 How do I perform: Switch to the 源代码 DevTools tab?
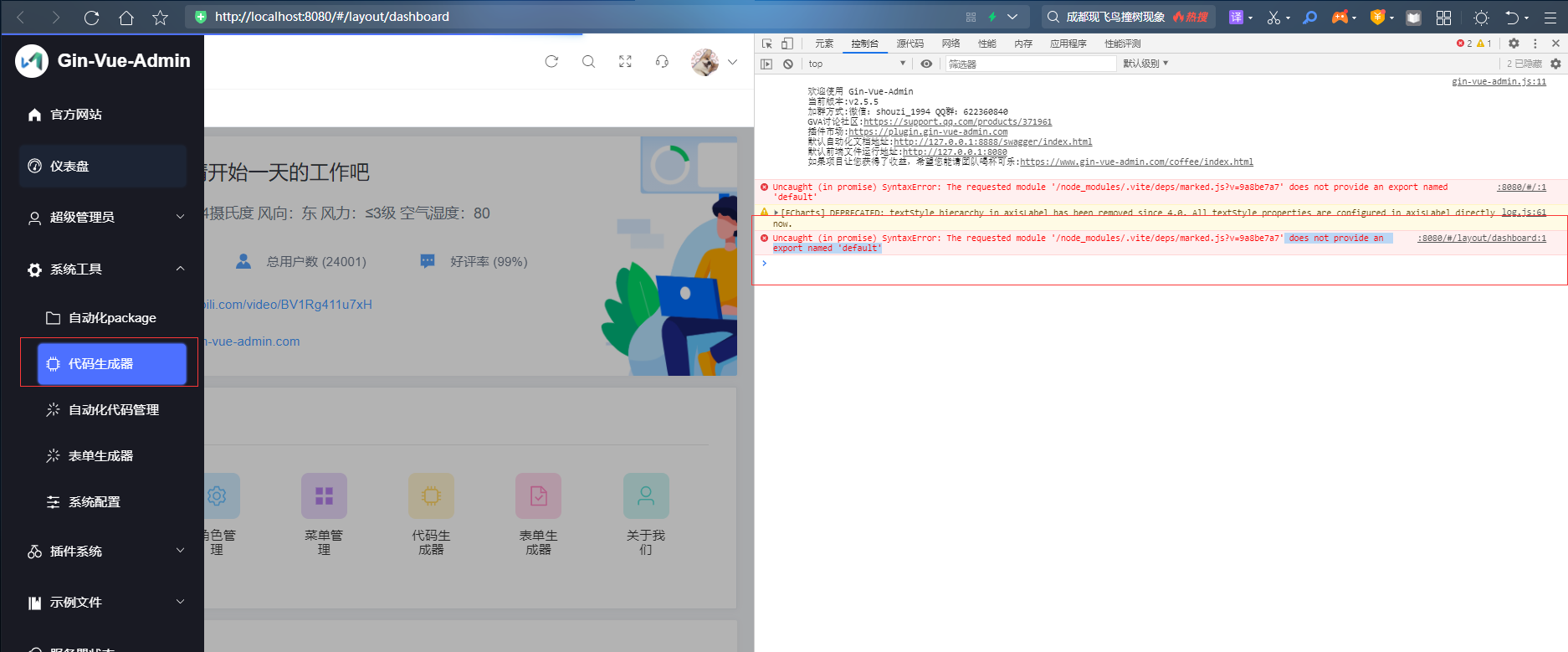910,44
